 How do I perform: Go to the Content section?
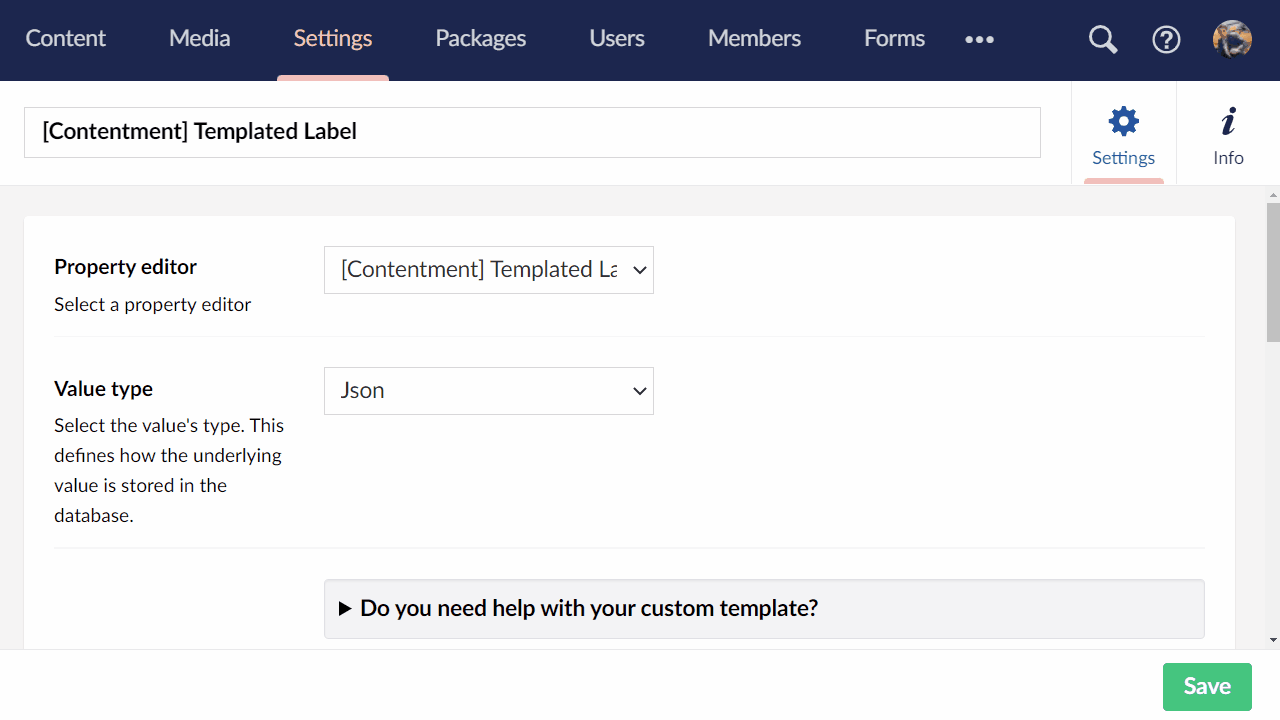(x=66, y=38)
